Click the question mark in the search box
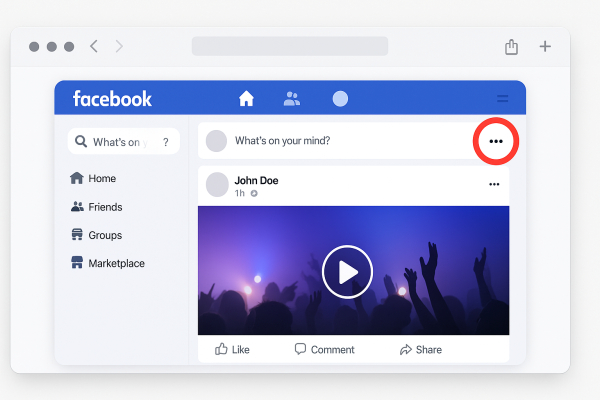The height and width of the screenshot is (400, 600). click(x=166, y=142)
